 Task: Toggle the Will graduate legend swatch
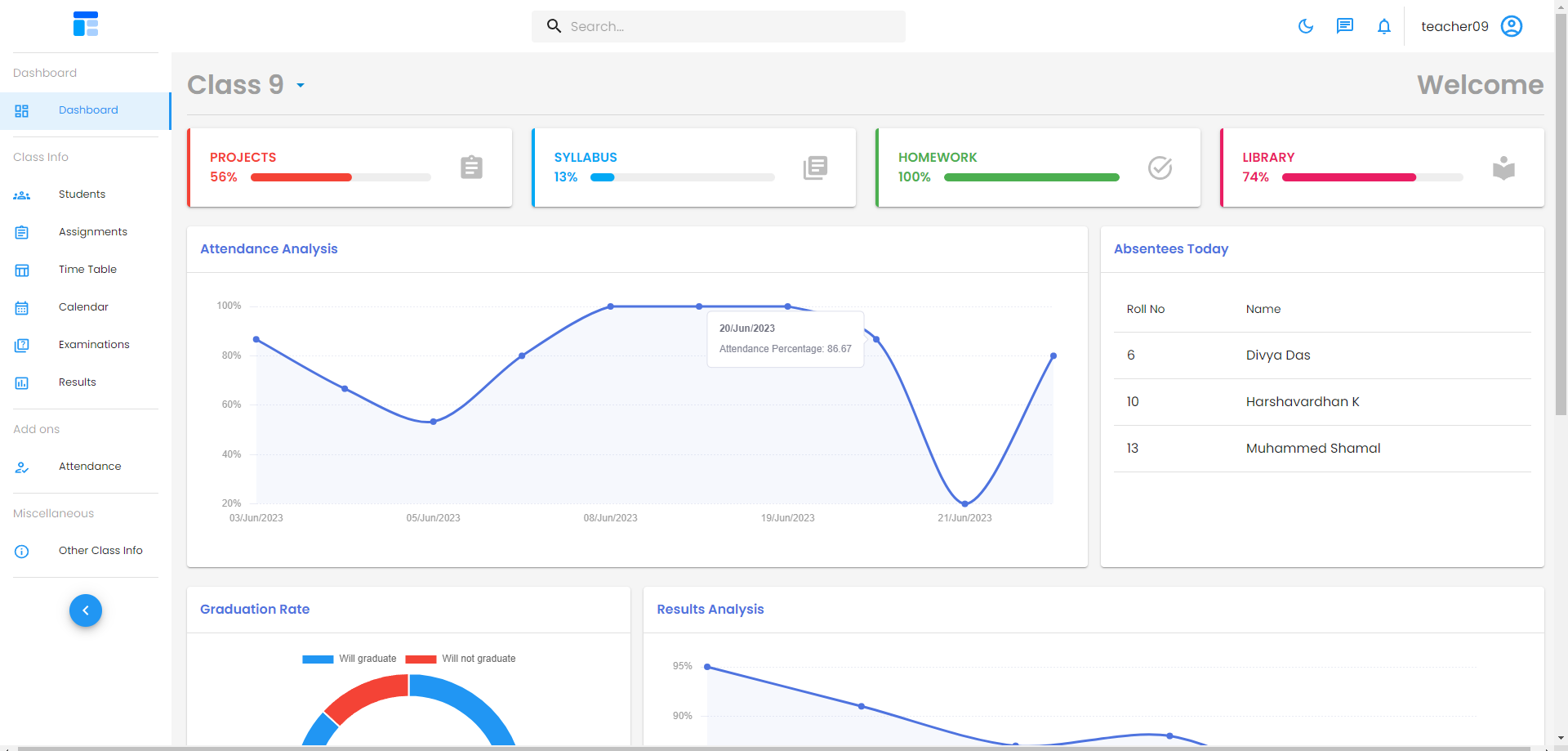(x=318, y=659)
